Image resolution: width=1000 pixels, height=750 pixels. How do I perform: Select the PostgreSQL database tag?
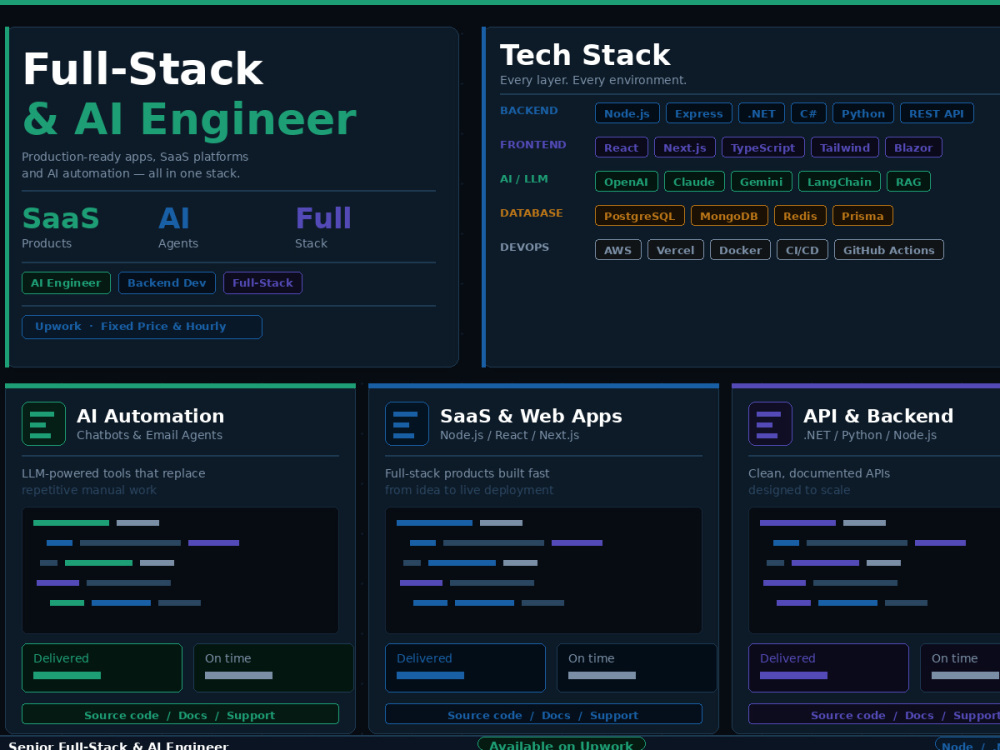pos(640,216)
